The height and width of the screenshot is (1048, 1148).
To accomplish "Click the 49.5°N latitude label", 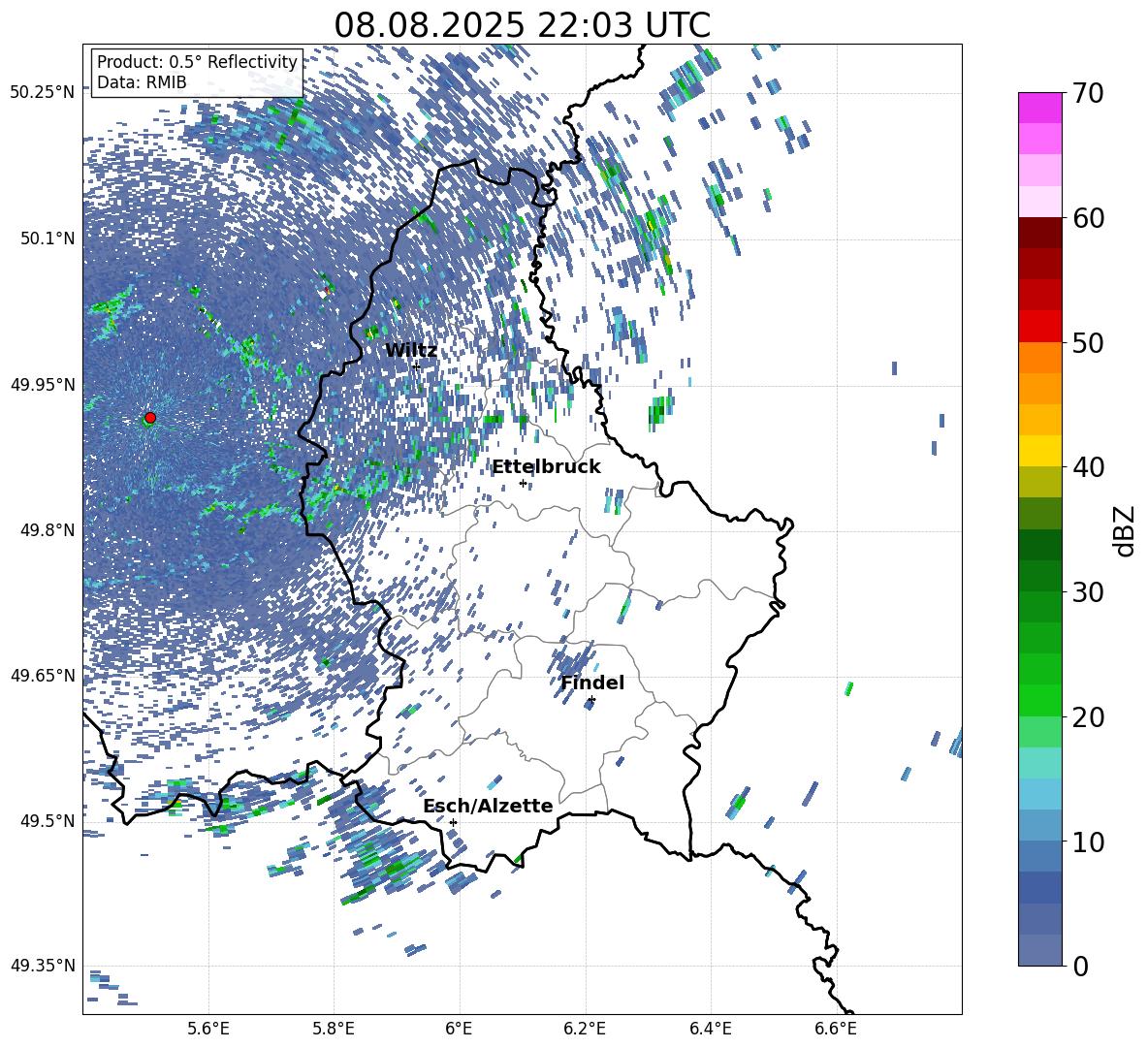I will pyautogui.click(x=48, y=821).
